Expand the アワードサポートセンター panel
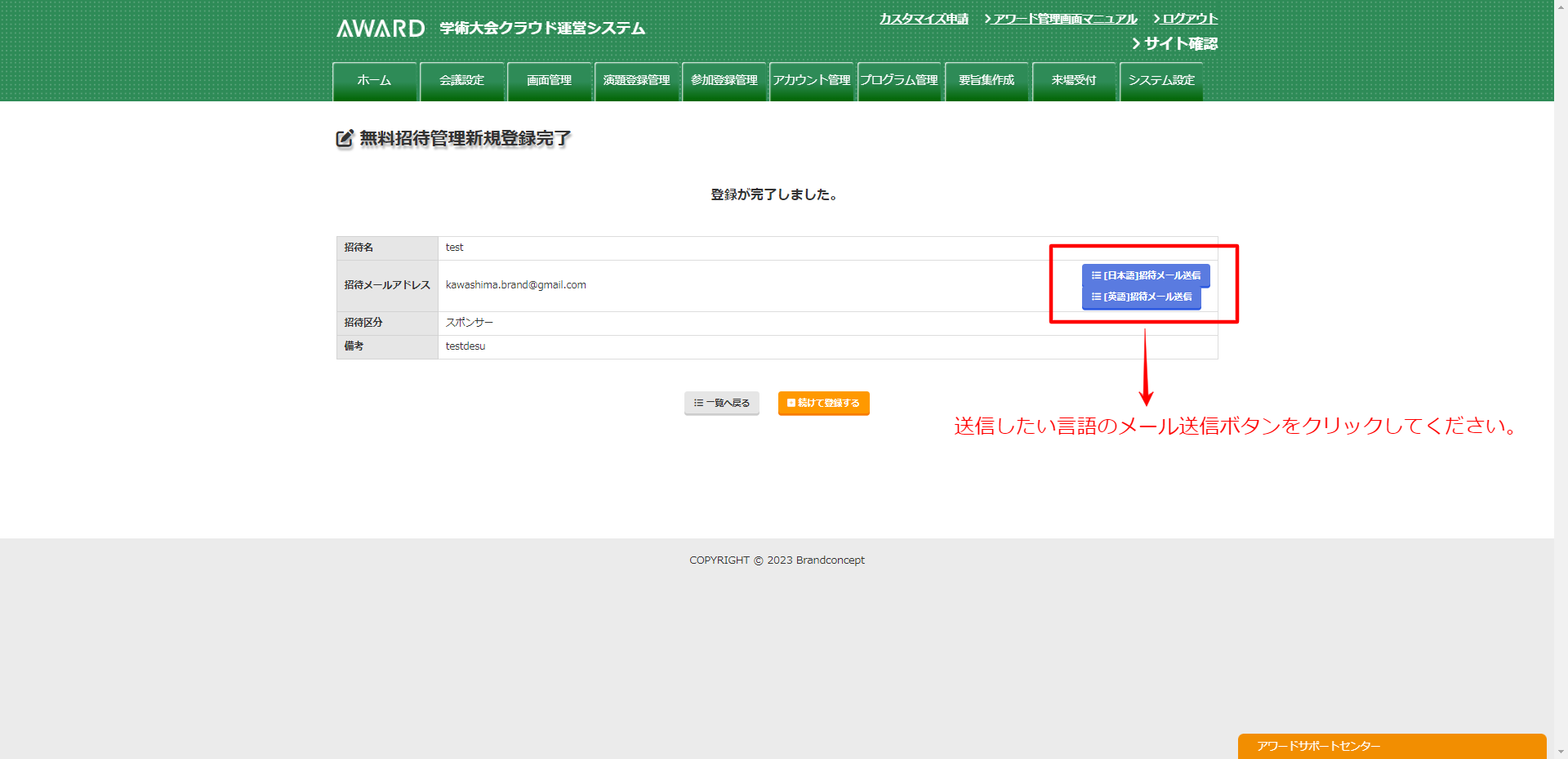1568x759 pixels. coord(1391,746)
